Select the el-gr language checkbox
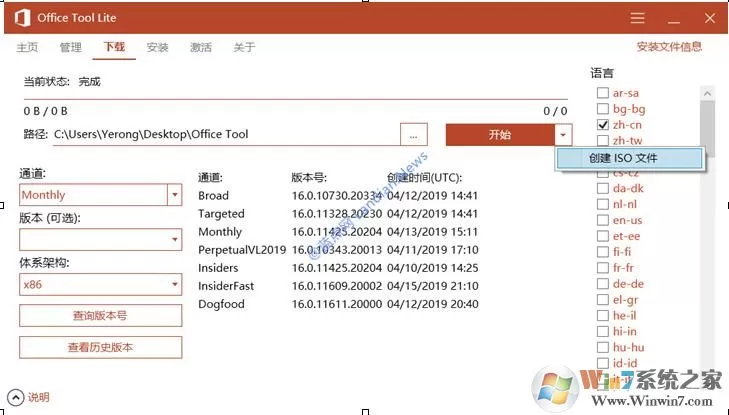 click(x=603, y=300)
